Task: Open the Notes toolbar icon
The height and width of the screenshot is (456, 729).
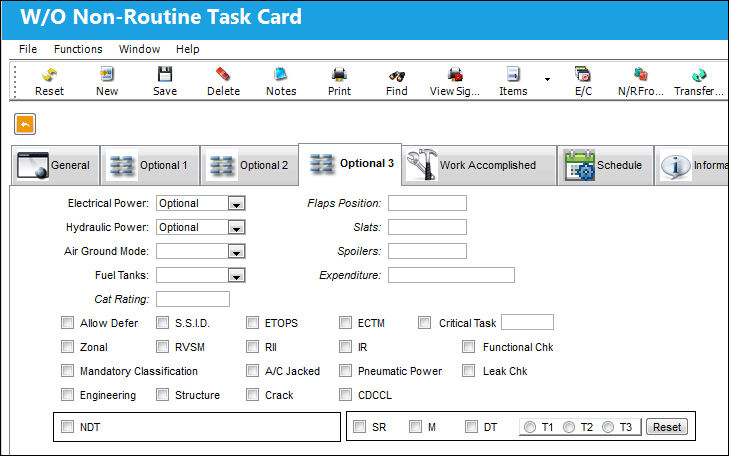Action: 281,74
